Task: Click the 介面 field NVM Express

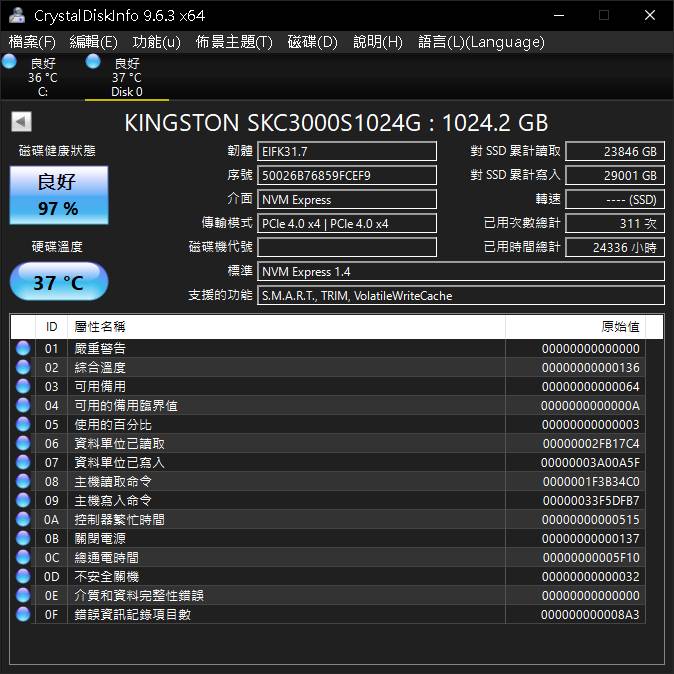Action: click(347, 199)
